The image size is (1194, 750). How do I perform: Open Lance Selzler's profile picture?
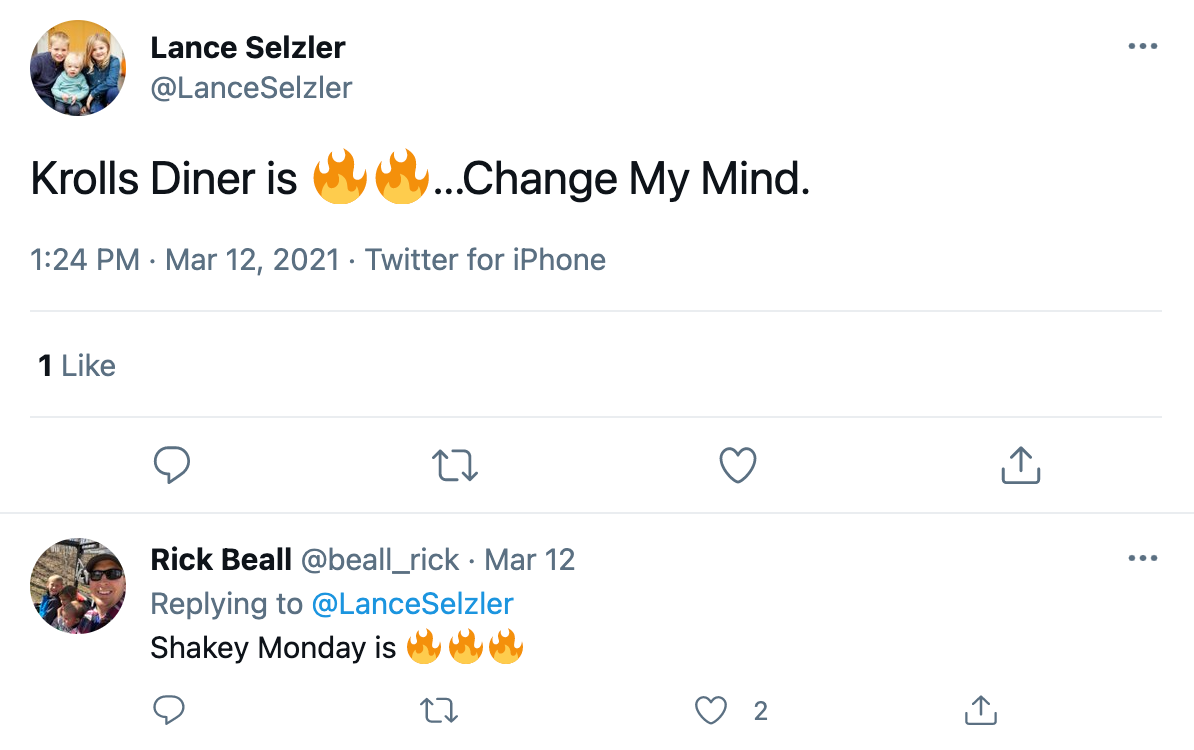[78, 67]
